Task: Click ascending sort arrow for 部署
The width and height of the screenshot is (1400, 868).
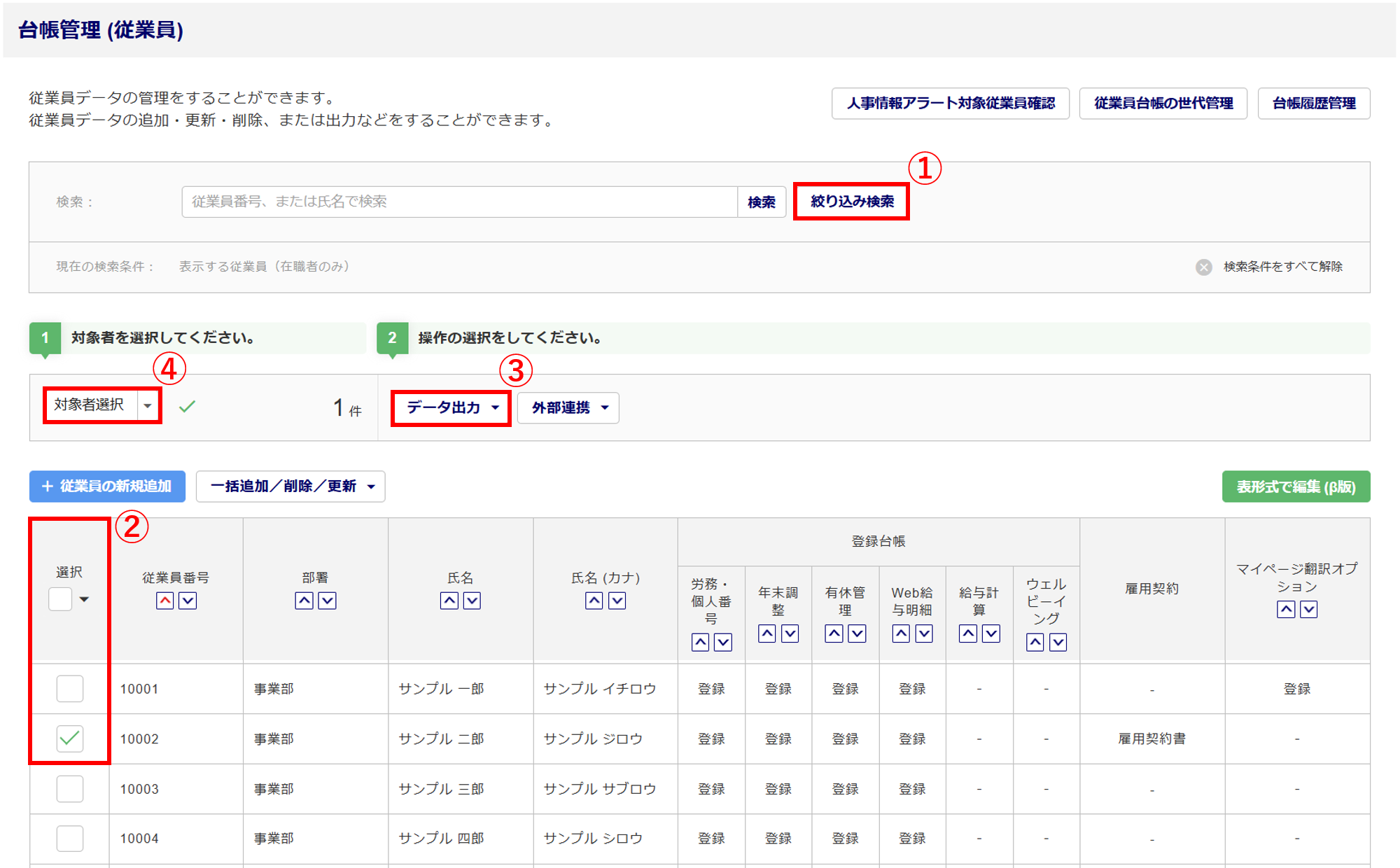Action: (x=304, y=601)
